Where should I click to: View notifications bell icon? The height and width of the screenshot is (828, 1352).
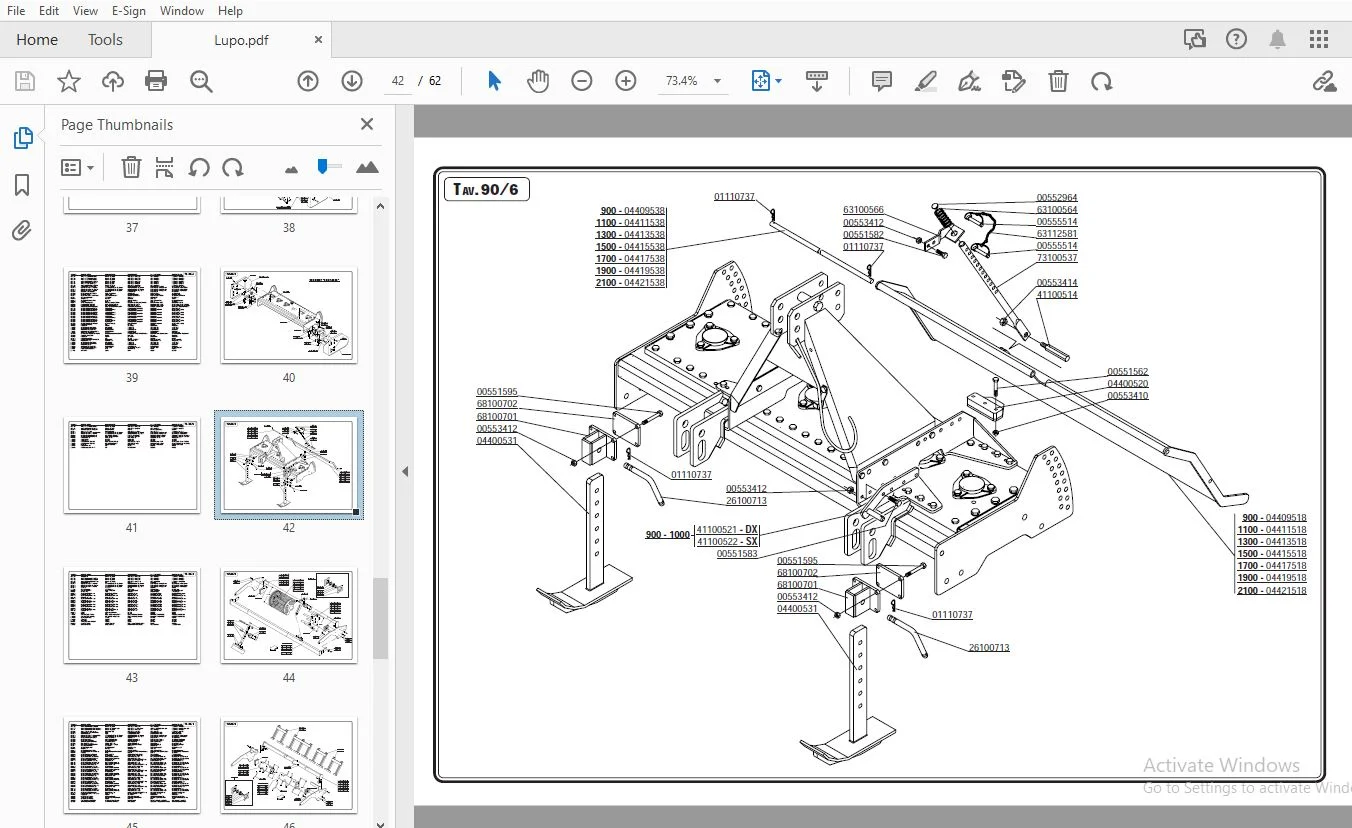1277,39
